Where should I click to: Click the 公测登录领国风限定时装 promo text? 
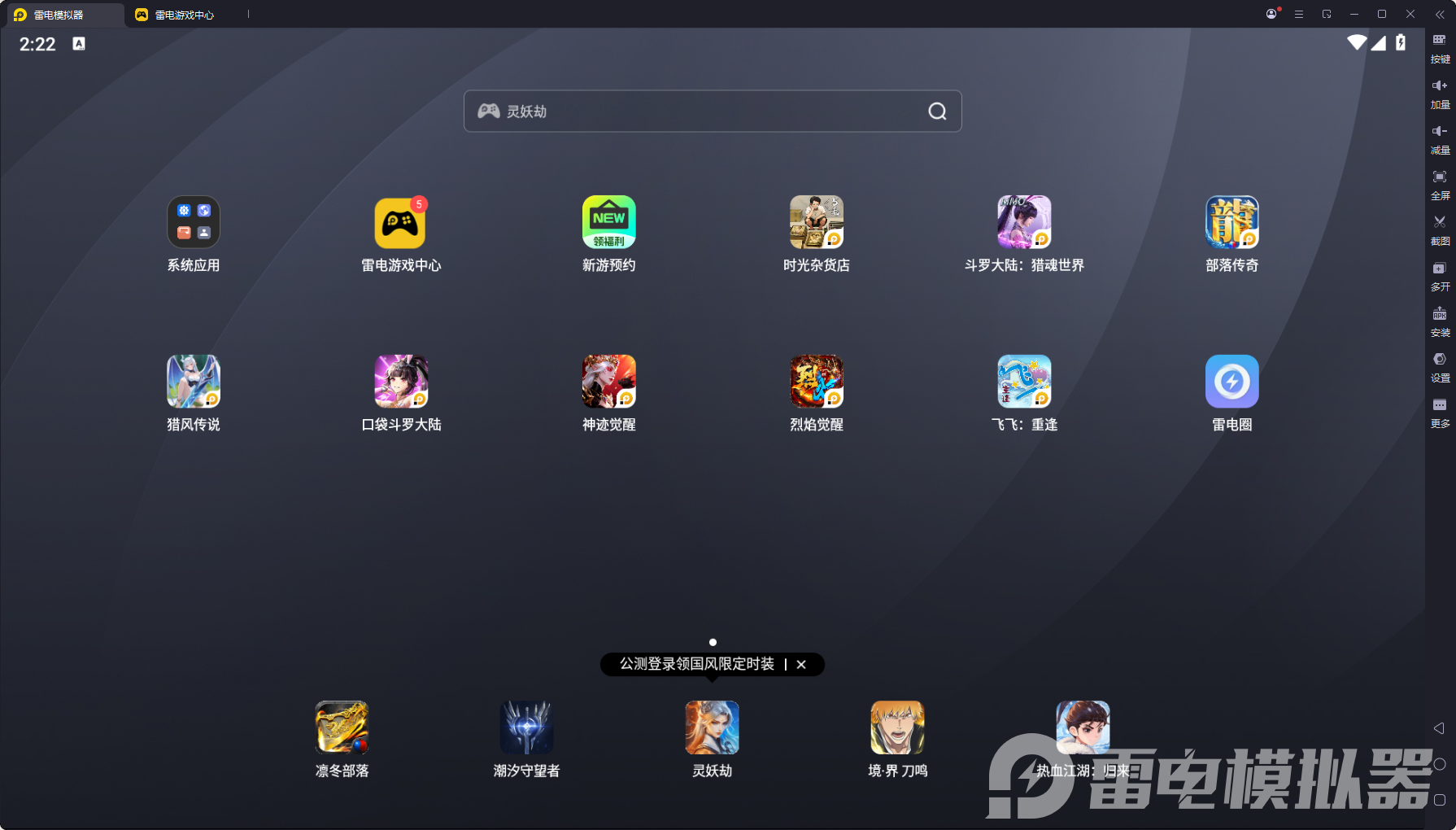point(697,664)
